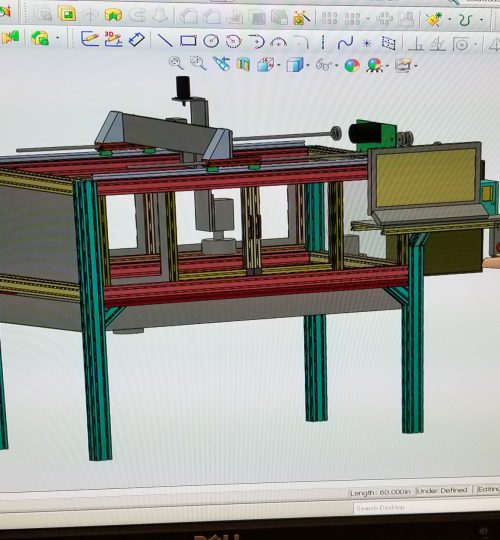This screenshot has width=500, height=540.
Task: Click the greyed Sketch Fillet tool
Action: pos(301,42)
